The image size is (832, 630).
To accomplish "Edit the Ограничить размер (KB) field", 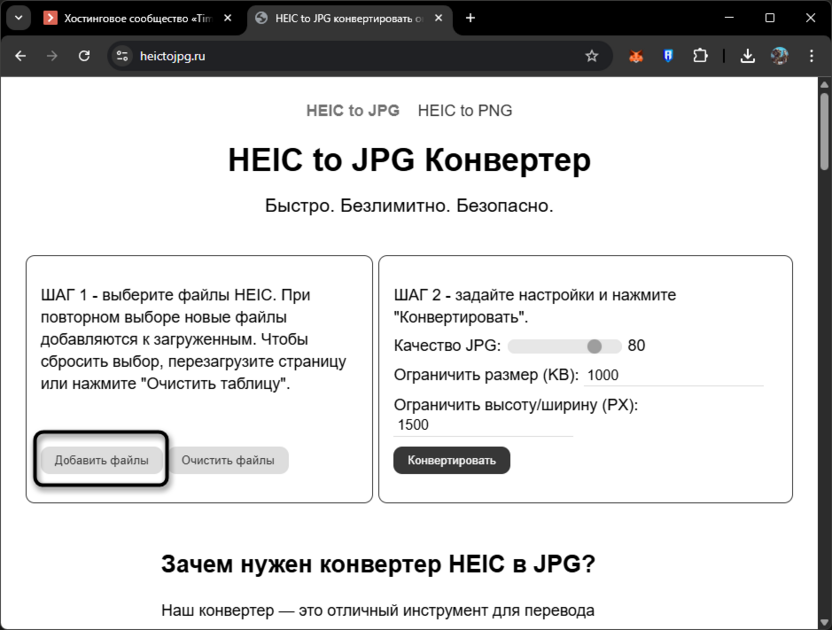I will (674, 375).
